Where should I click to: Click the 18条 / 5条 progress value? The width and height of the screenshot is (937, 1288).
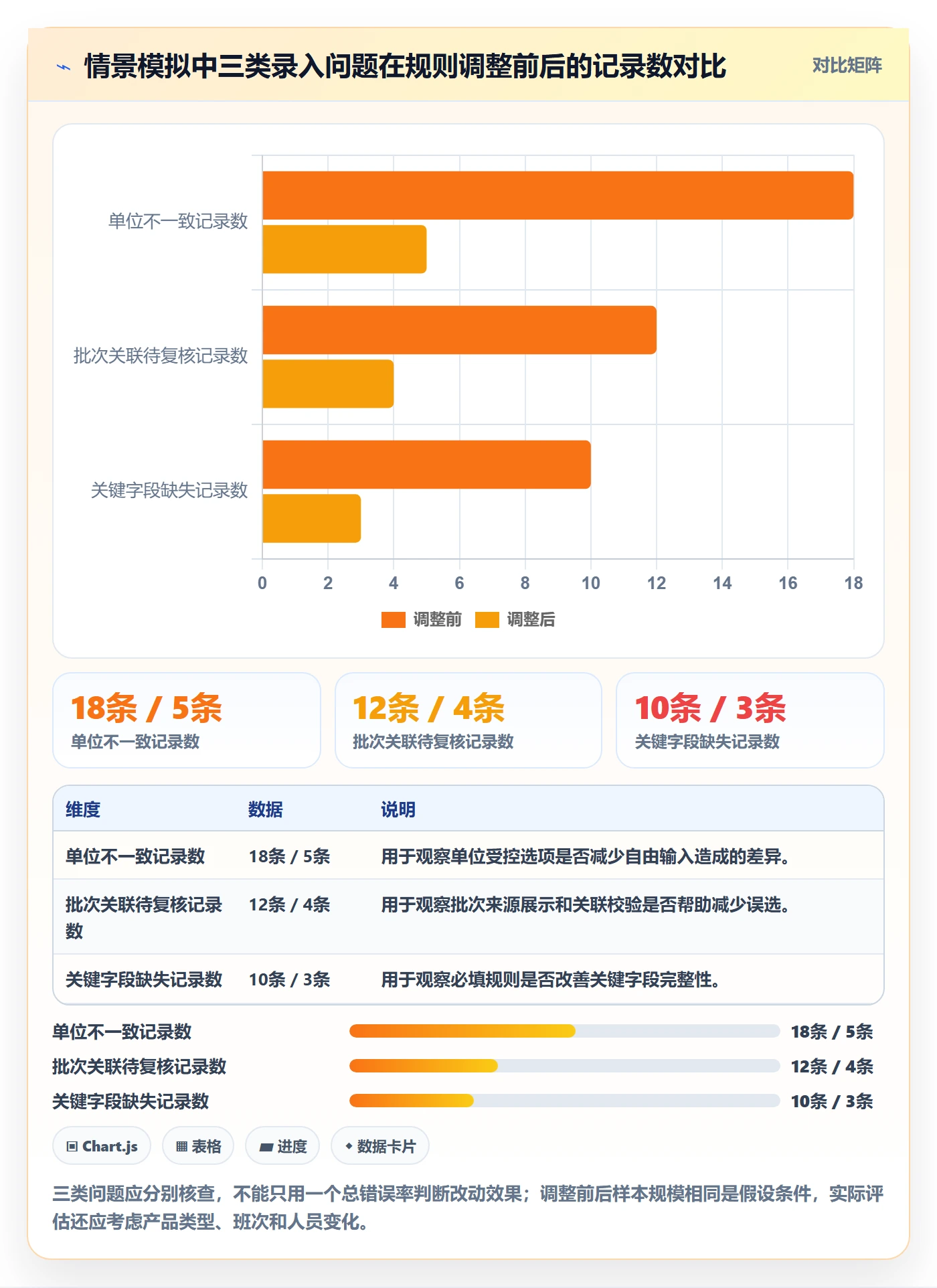pyautogui.click(x=832, y=1032)
